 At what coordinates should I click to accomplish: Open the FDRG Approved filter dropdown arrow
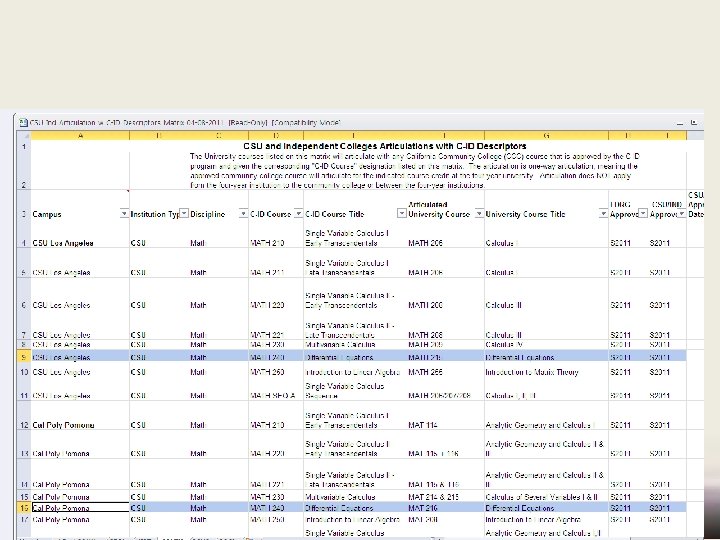point(643,214)
